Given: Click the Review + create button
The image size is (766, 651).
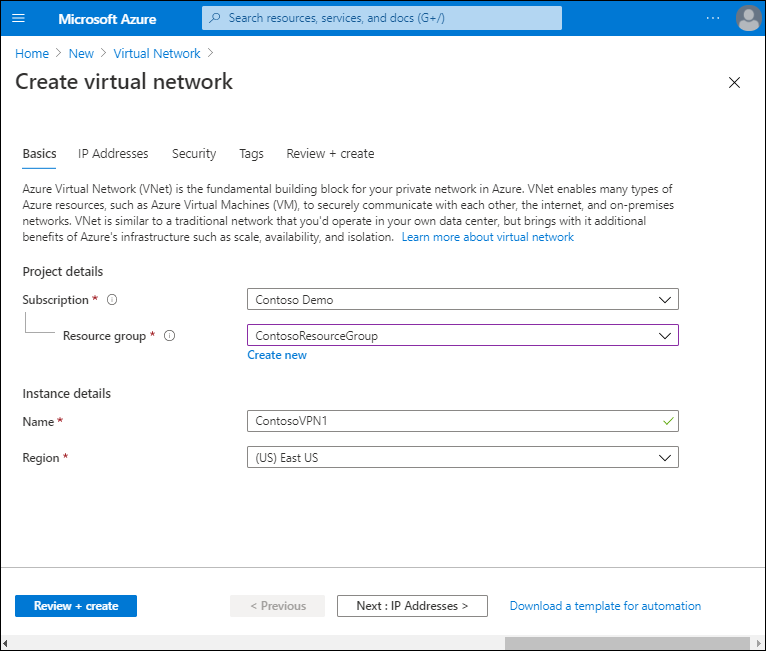Looking at the screenshot, I should coord(76,606).
